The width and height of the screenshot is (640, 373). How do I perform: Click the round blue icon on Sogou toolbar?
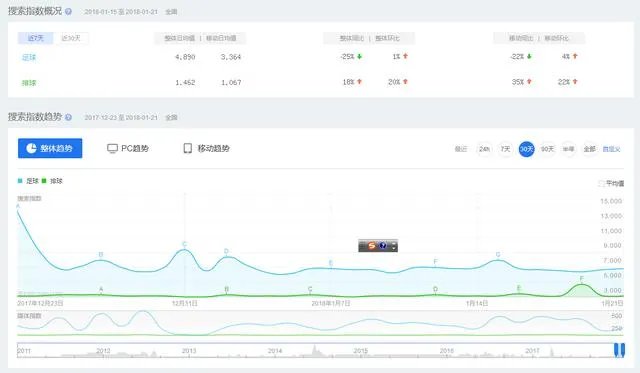382,246
